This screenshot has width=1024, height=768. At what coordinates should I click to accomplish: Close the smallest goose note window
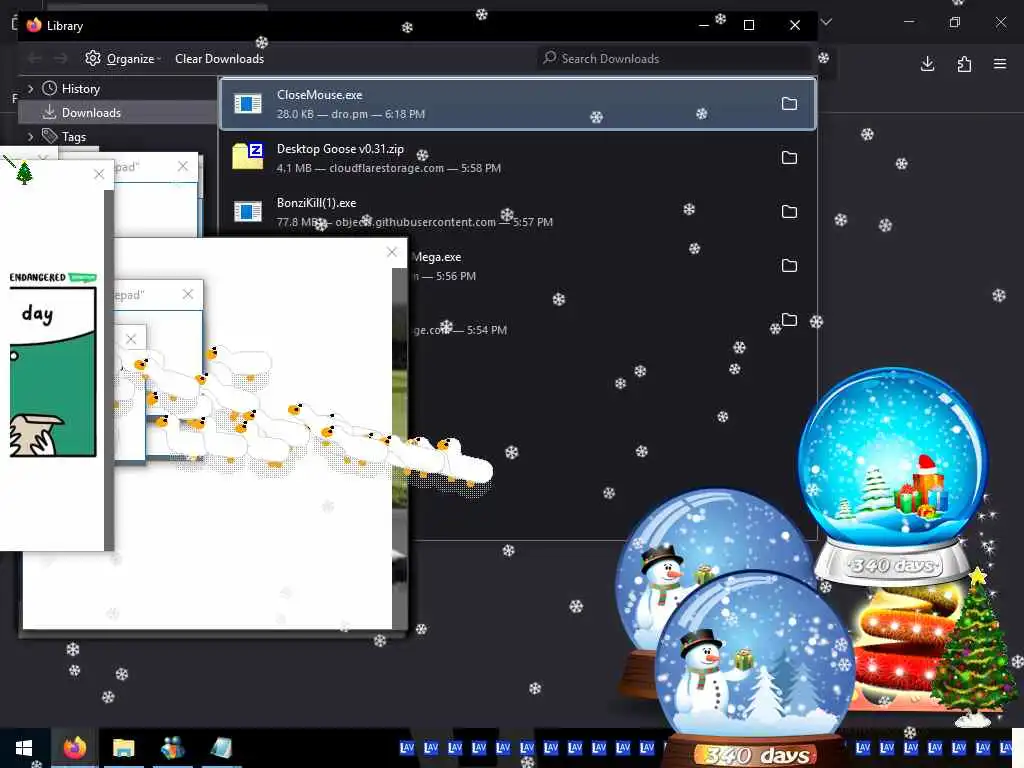131,339
